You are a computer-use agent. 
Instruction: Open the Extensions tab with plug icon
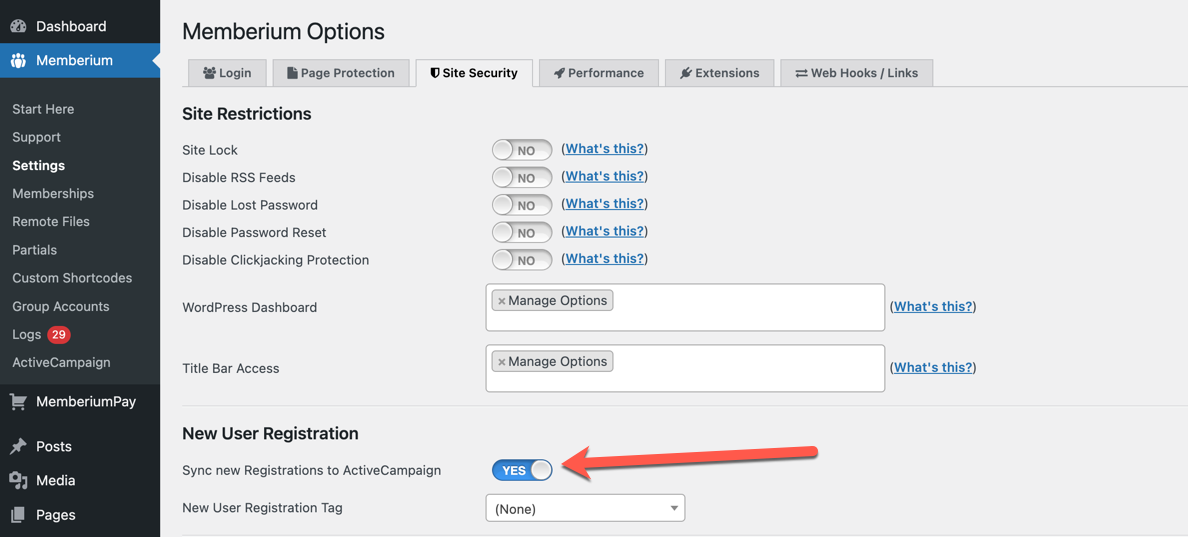click(719, 73)
